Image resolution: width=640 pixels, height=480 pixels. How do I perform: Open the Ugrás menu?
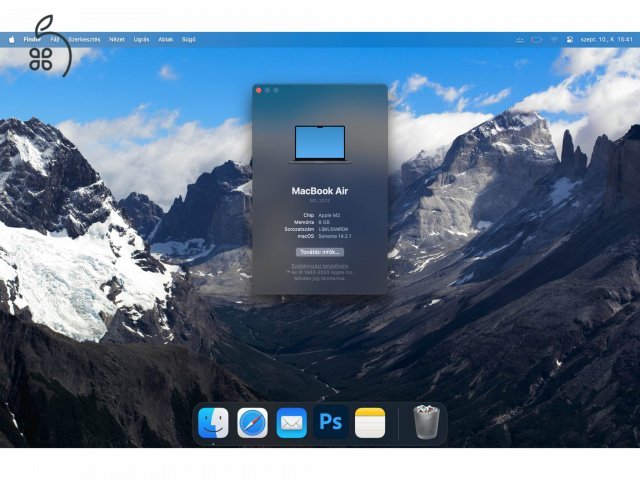[141, 40]
